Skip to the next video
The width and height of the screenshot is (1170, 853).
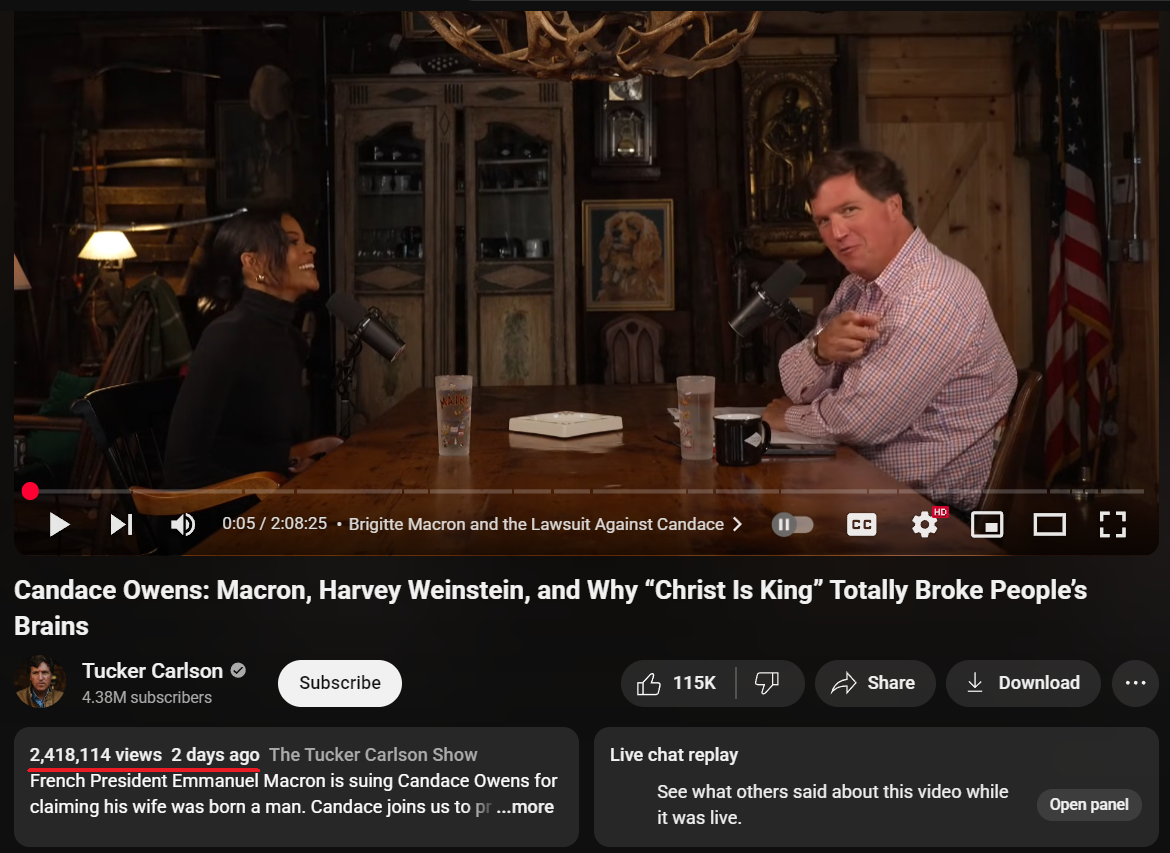122,525
